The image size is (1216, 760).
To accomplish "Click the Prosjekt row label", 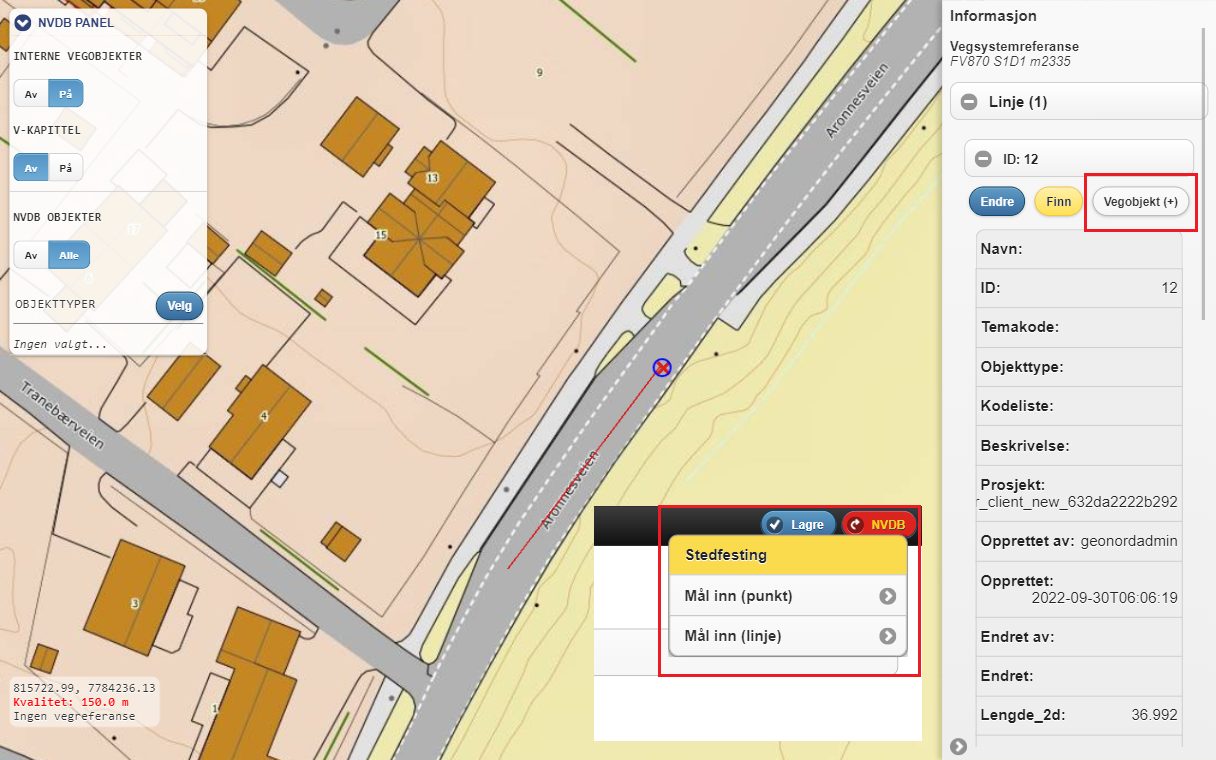I will (1012, 484).
